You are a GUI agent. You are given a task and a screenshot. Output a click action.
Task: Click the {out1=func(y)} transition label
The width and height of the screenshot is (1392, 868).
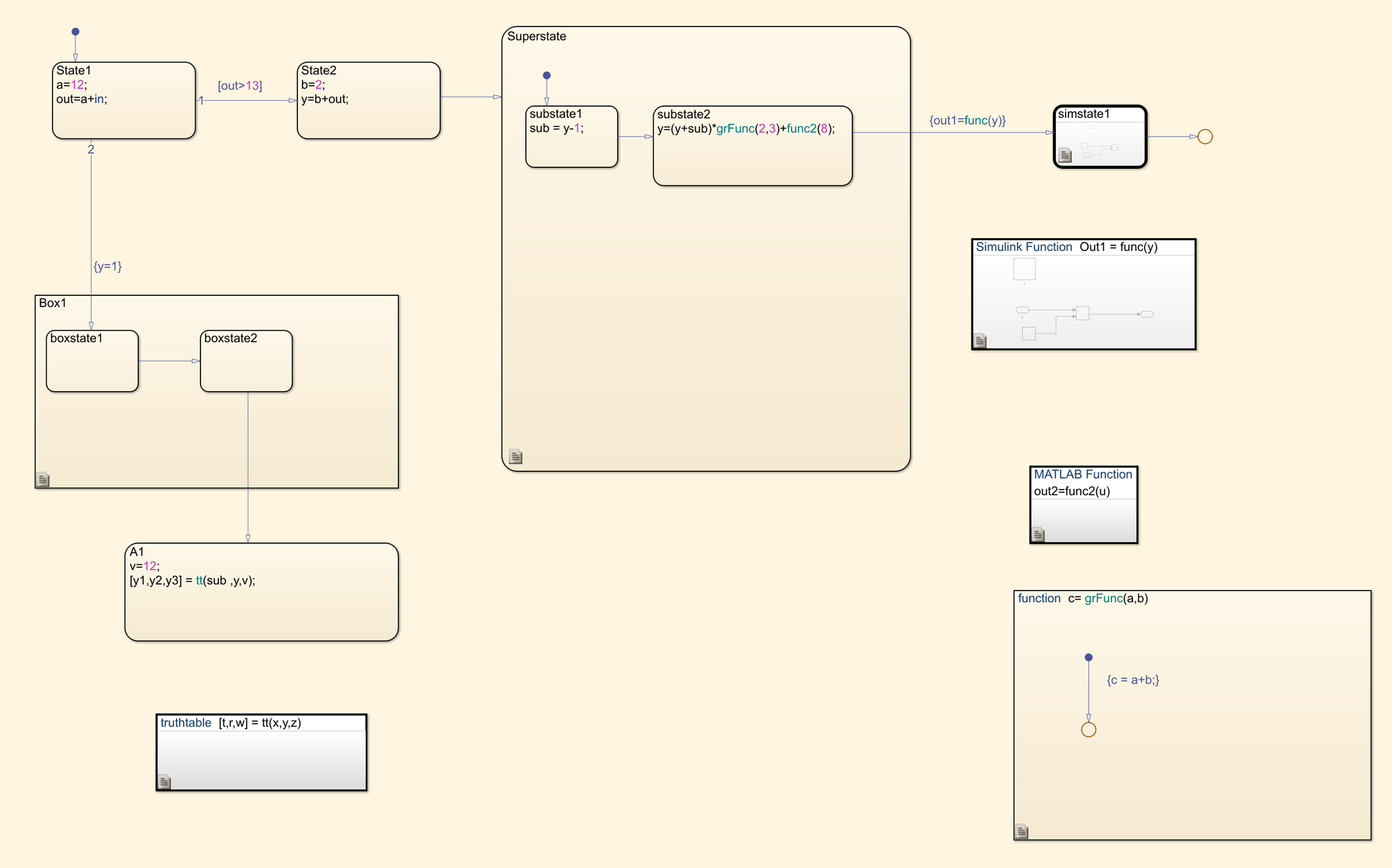(x=968, y=121)
